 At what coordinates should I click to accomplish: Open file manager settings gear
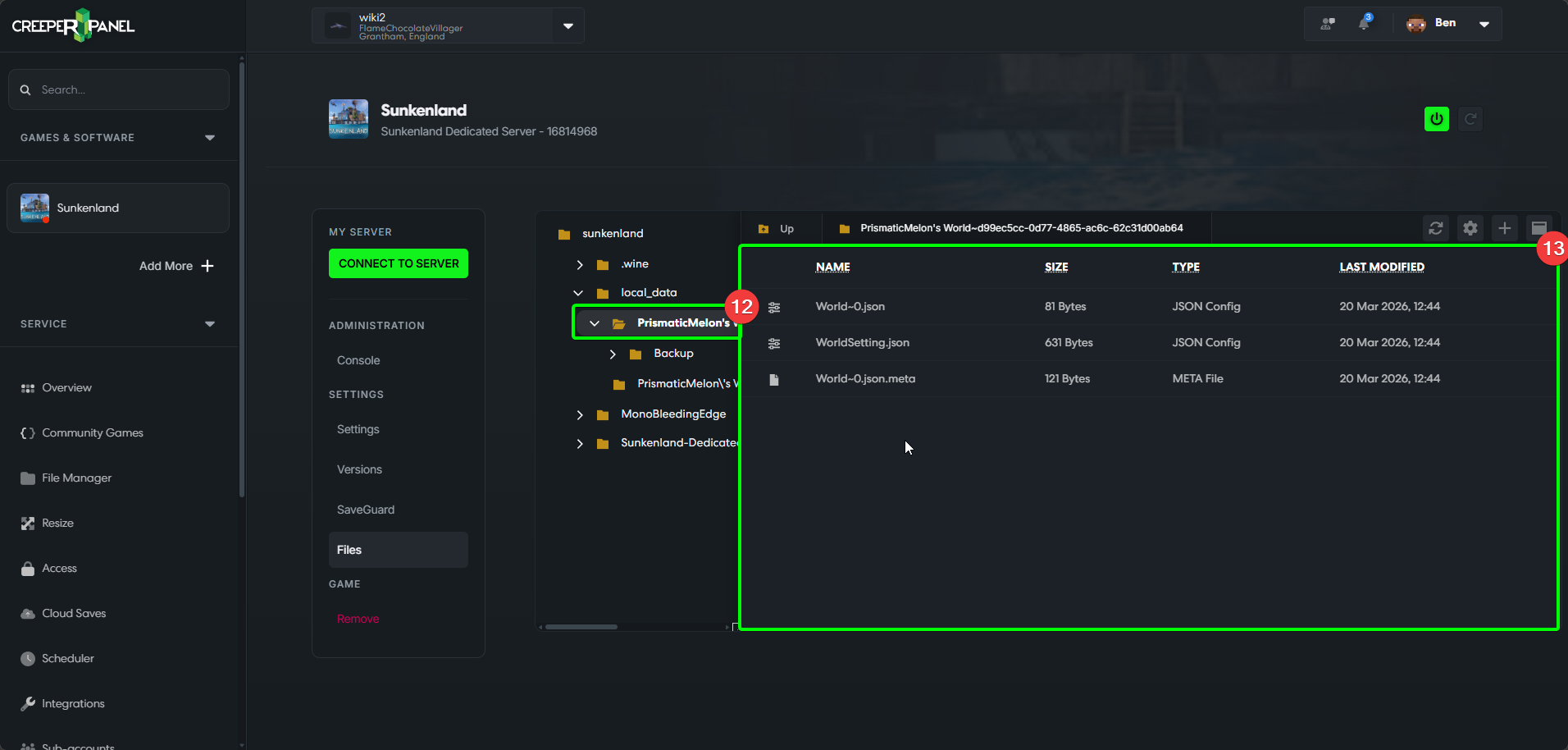pos(1470,228)
